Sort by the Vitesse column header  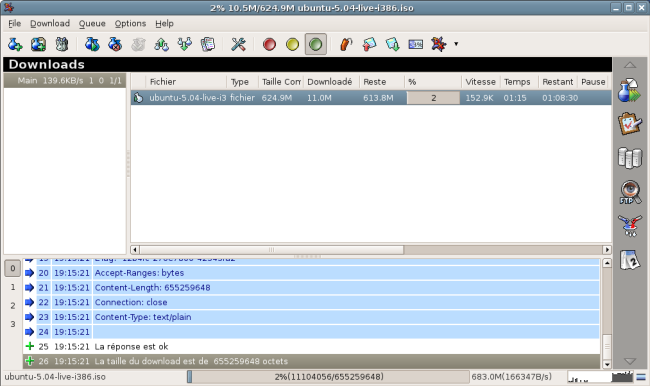[481, 82]
